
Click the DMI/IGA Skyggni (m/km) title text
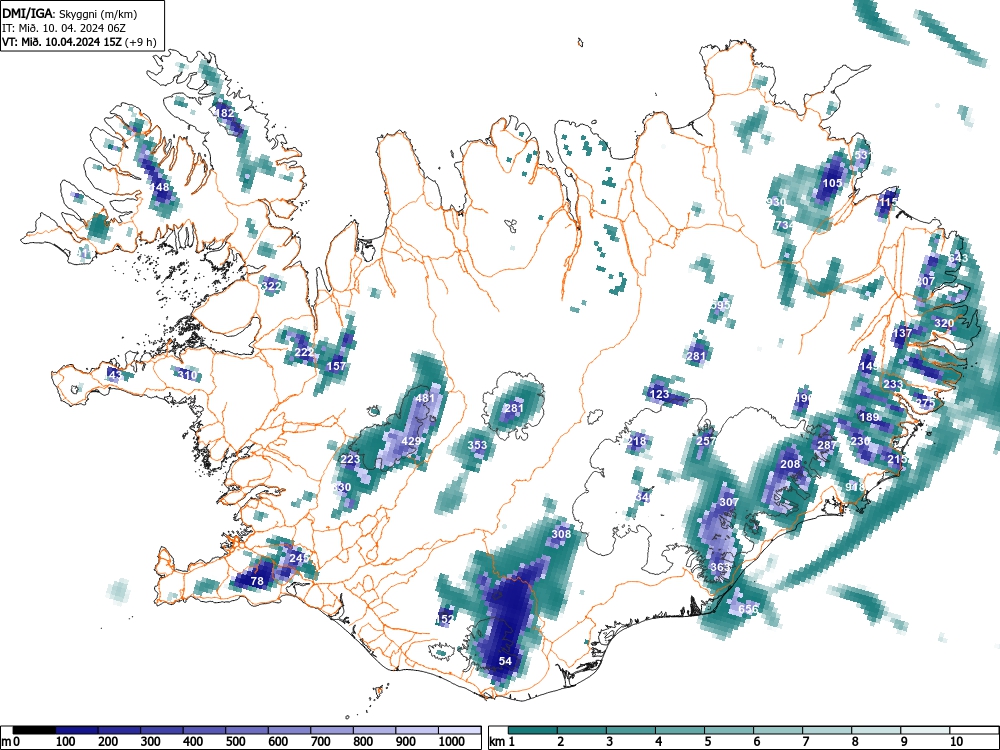[70, 13]
